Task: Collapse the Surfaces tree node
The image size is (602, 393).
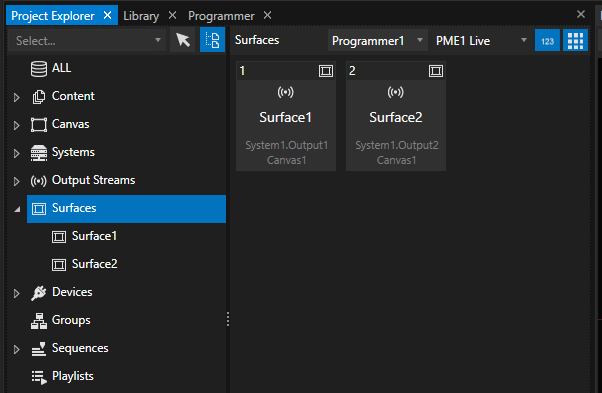Action: [17, 210]
